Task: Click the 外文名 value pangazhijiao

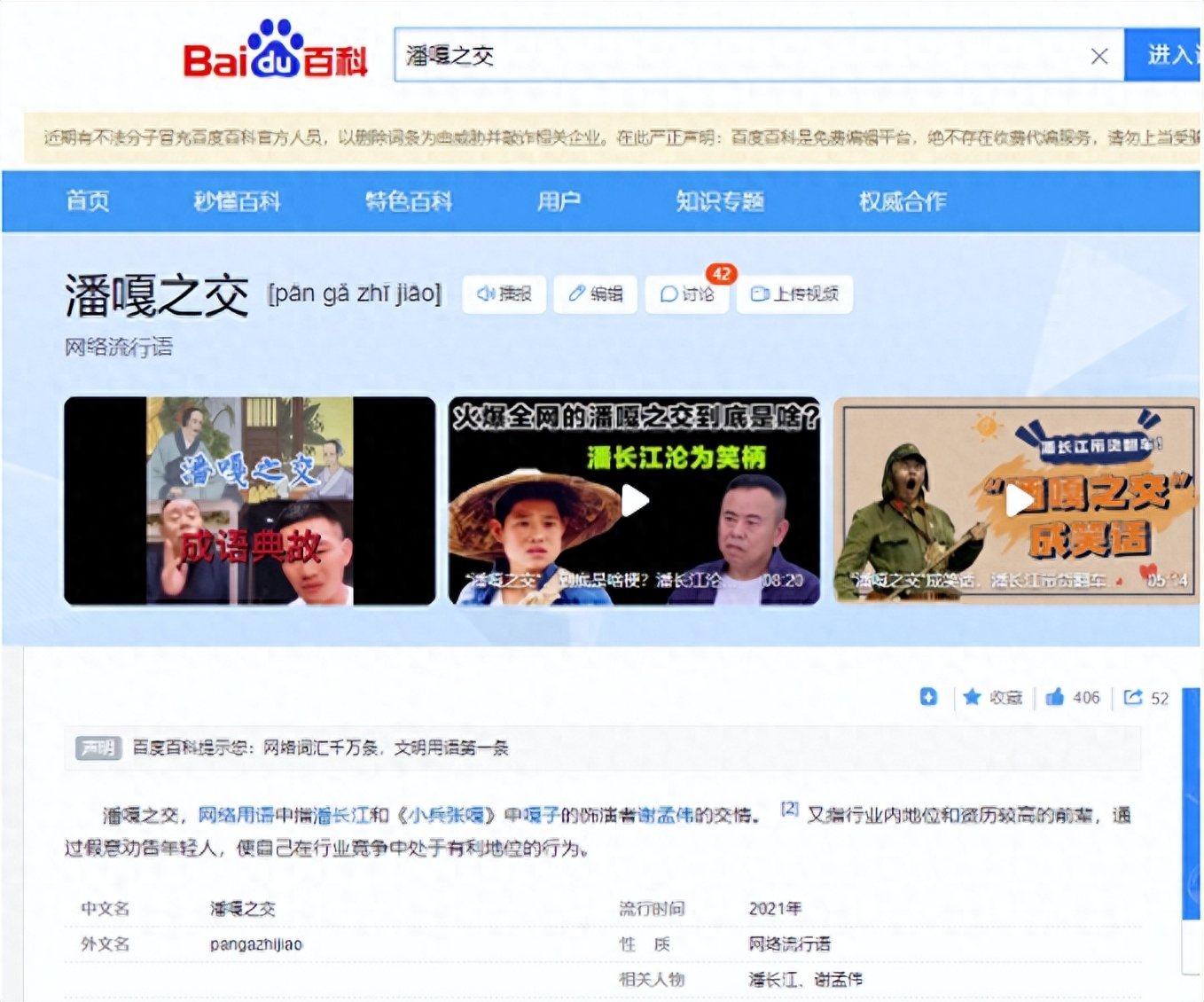Action: [x=256, y=944]
